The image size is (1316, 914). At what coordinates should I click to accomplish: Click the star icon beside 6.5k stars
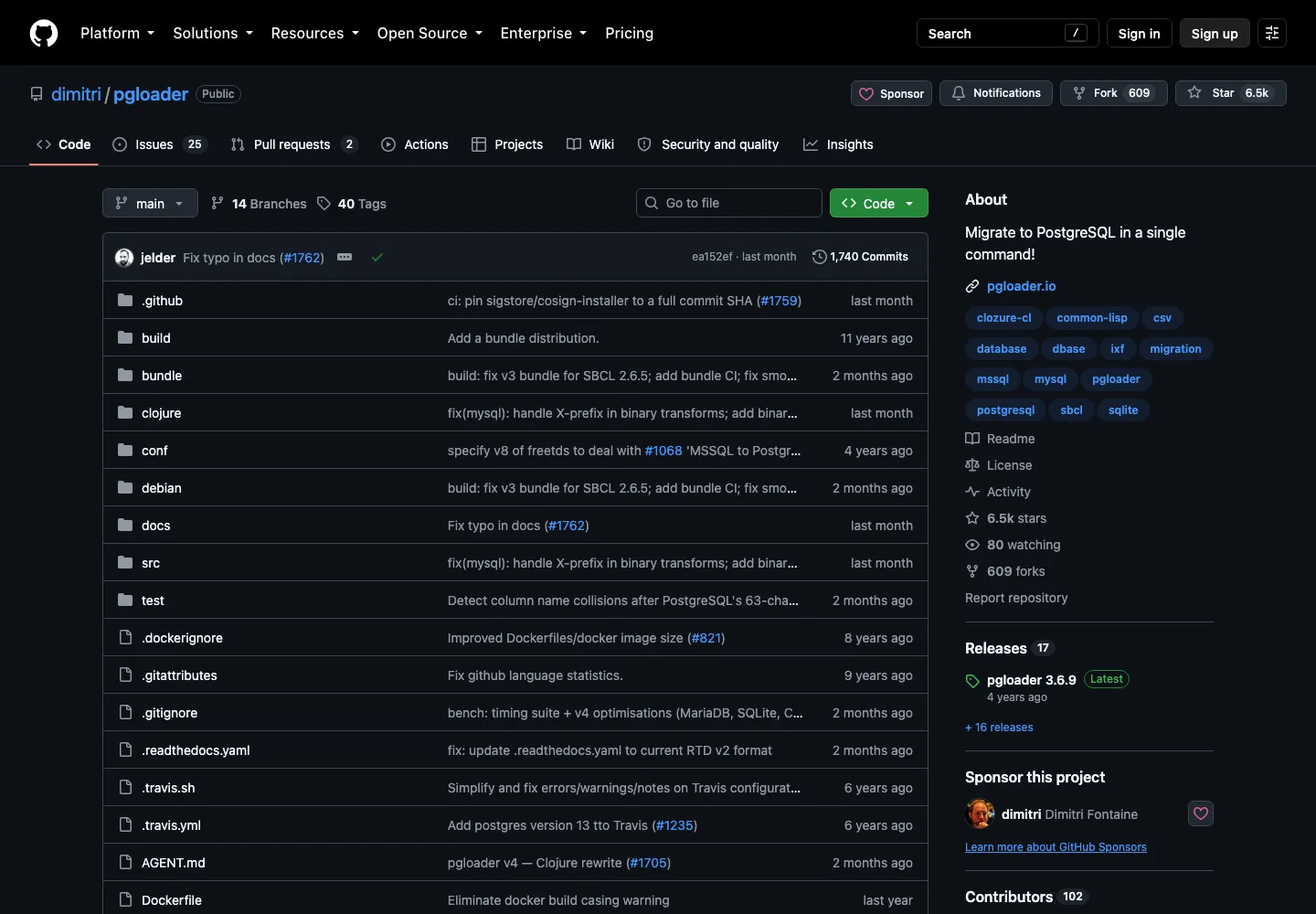972,518
